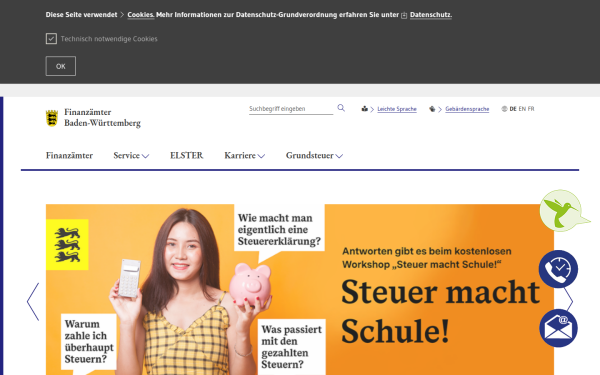Select the DE language option
600x375 pixels.
(x=513, y=109)
